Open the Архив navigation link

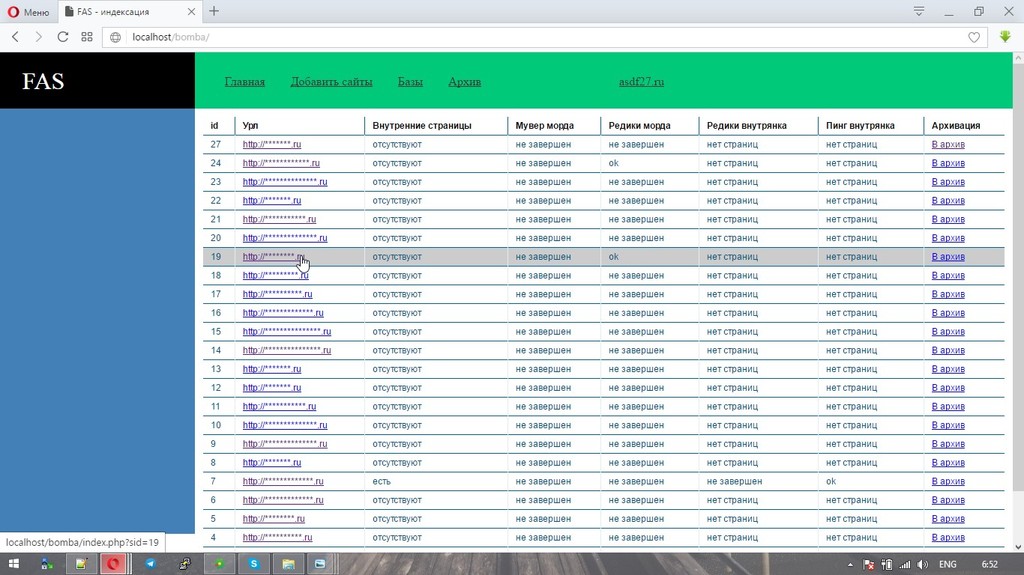464,82
